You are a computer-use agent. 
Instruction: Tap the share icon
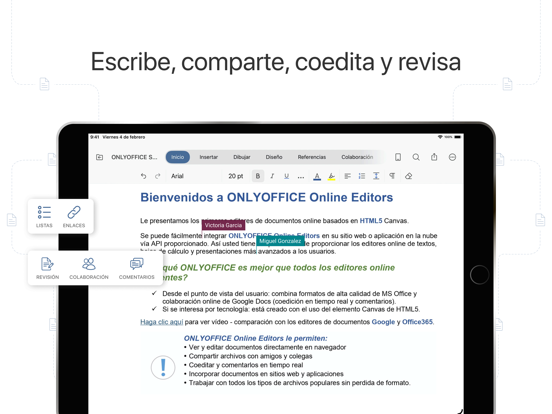point(434,157)
